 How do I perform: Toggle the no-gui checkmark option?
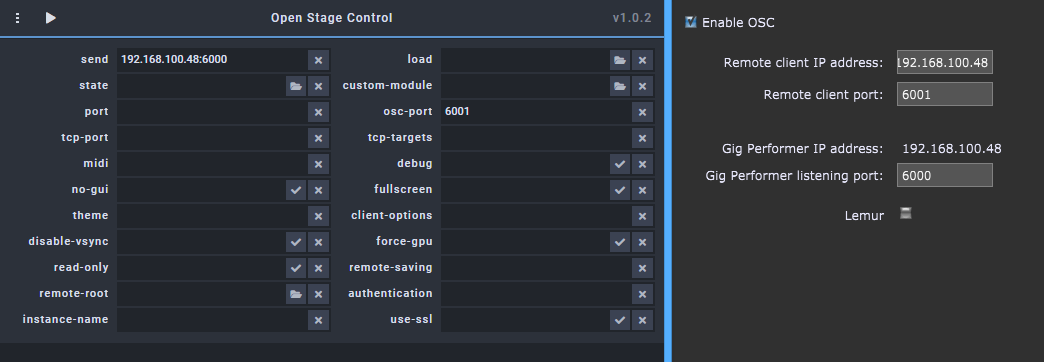296,190
